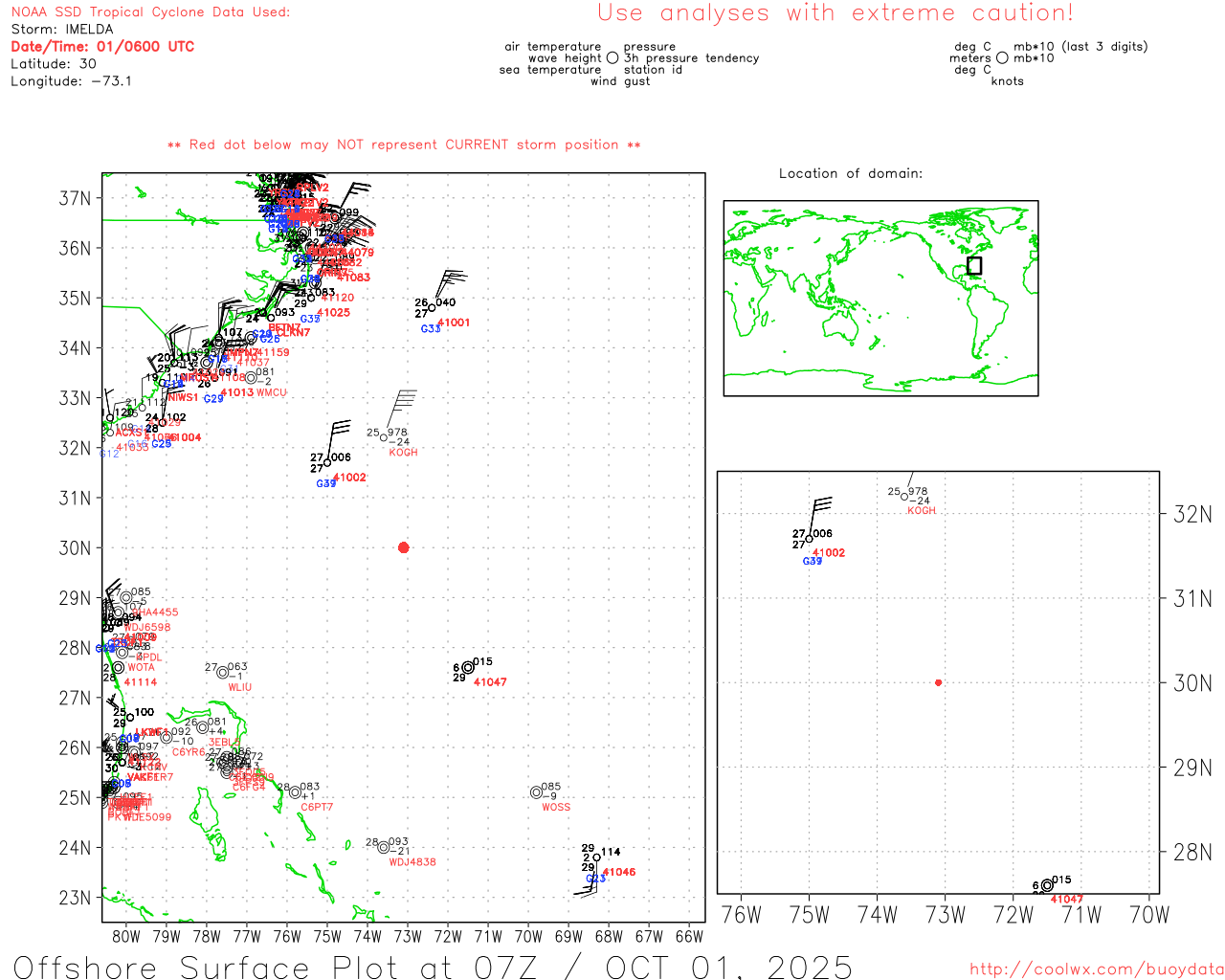This screenshot has height=980, width=1225.
Task: Click the 'Storm: IMELDA' line
Action: pyautogui.click(x=62, y=30)
